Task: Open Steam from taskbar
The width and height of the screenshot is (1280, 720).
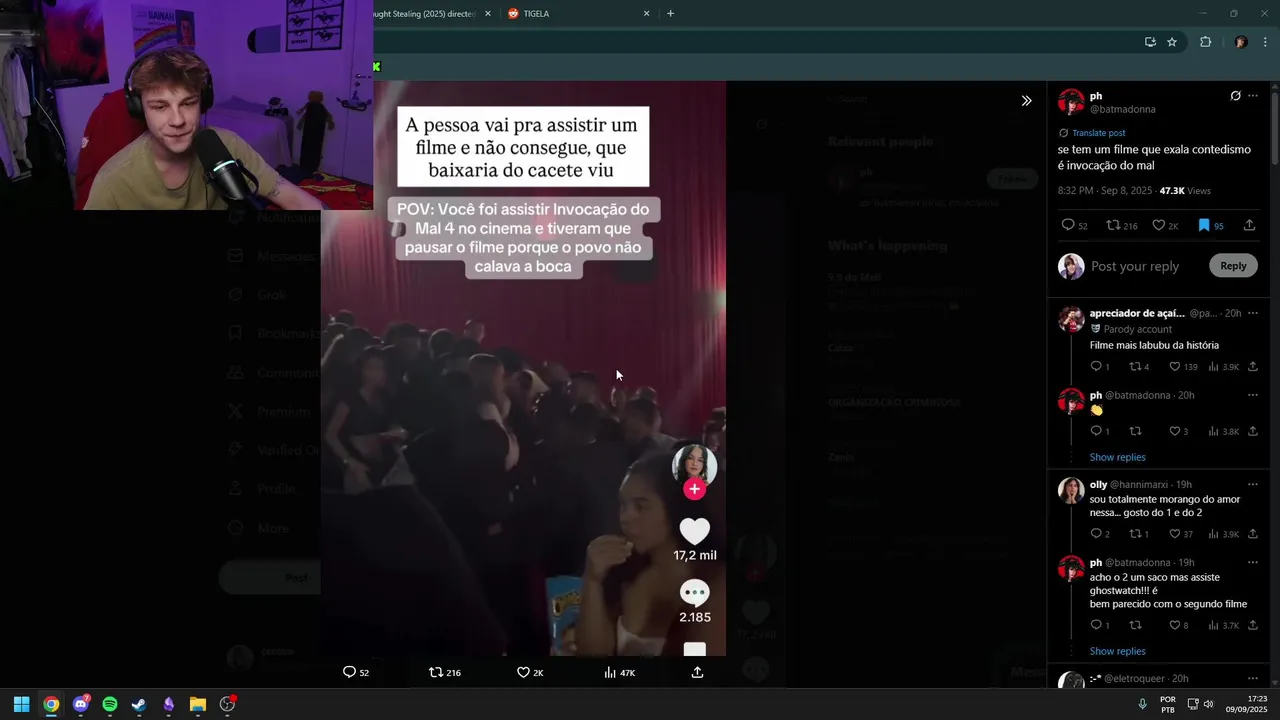Action: point(139,704)
